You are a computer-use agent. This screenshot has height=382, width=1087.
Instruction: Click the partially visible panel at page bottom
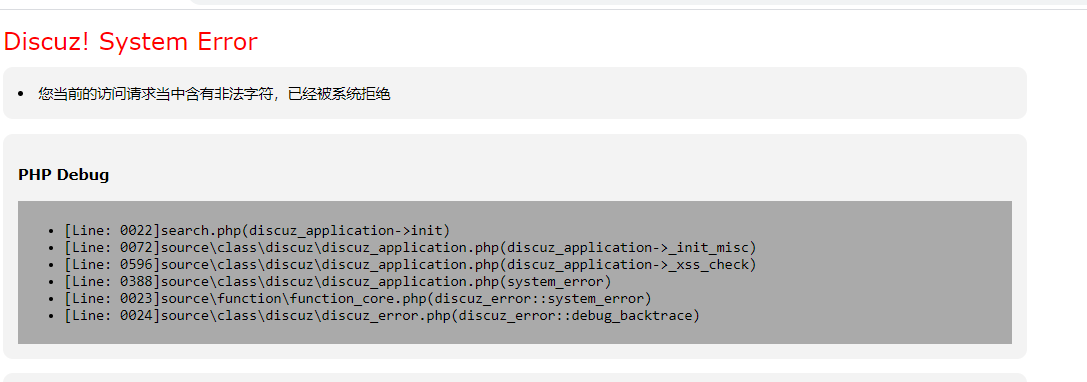[514, 378]
